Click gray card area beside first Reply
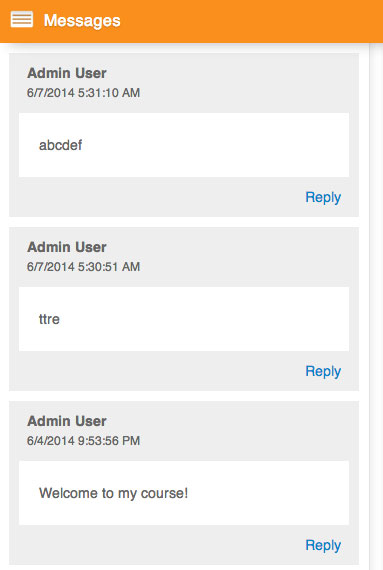The image size is (383, 570). 156,197
